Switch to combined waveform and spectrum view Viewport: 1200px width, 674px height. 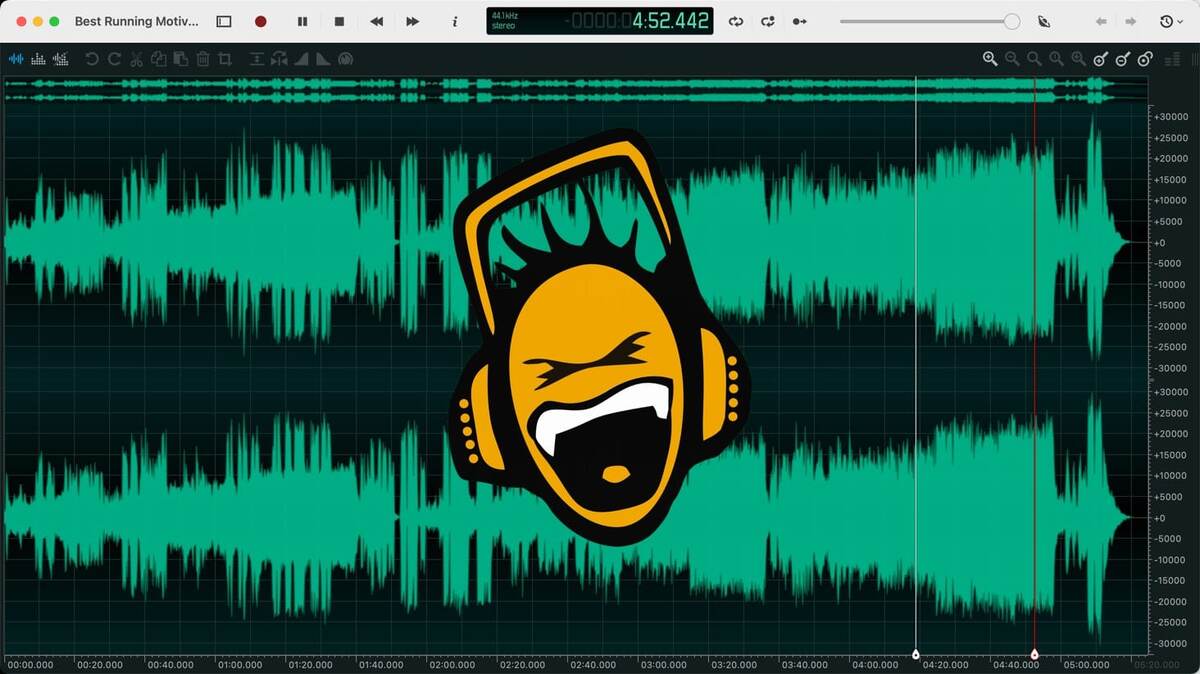[x=61, y=59]
